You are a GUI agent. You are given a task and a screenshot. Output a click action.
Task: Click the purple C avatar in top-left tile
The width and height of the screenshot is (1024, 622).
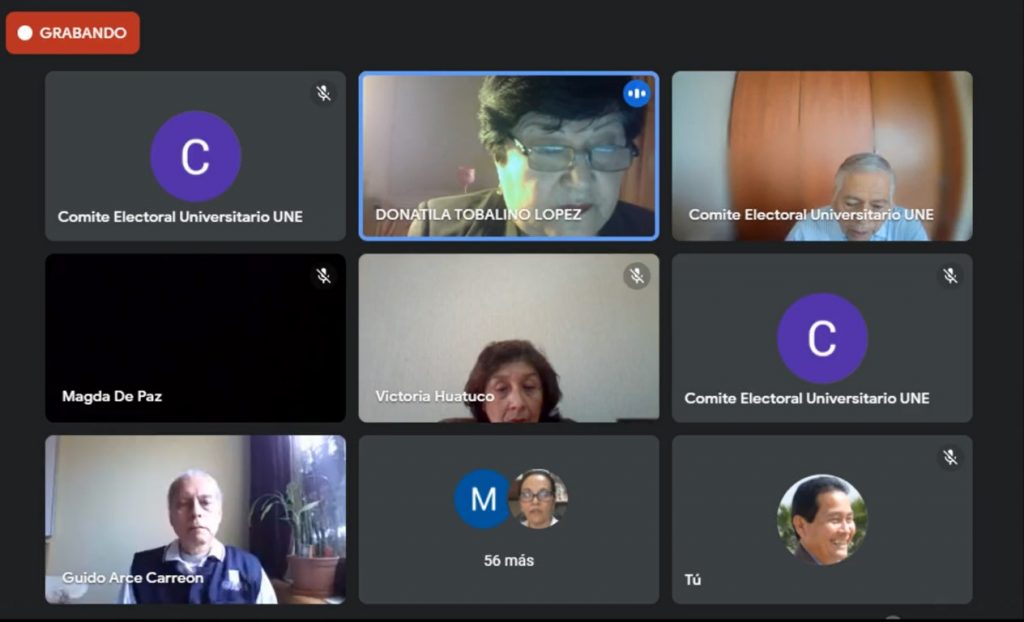coord(195,156)
